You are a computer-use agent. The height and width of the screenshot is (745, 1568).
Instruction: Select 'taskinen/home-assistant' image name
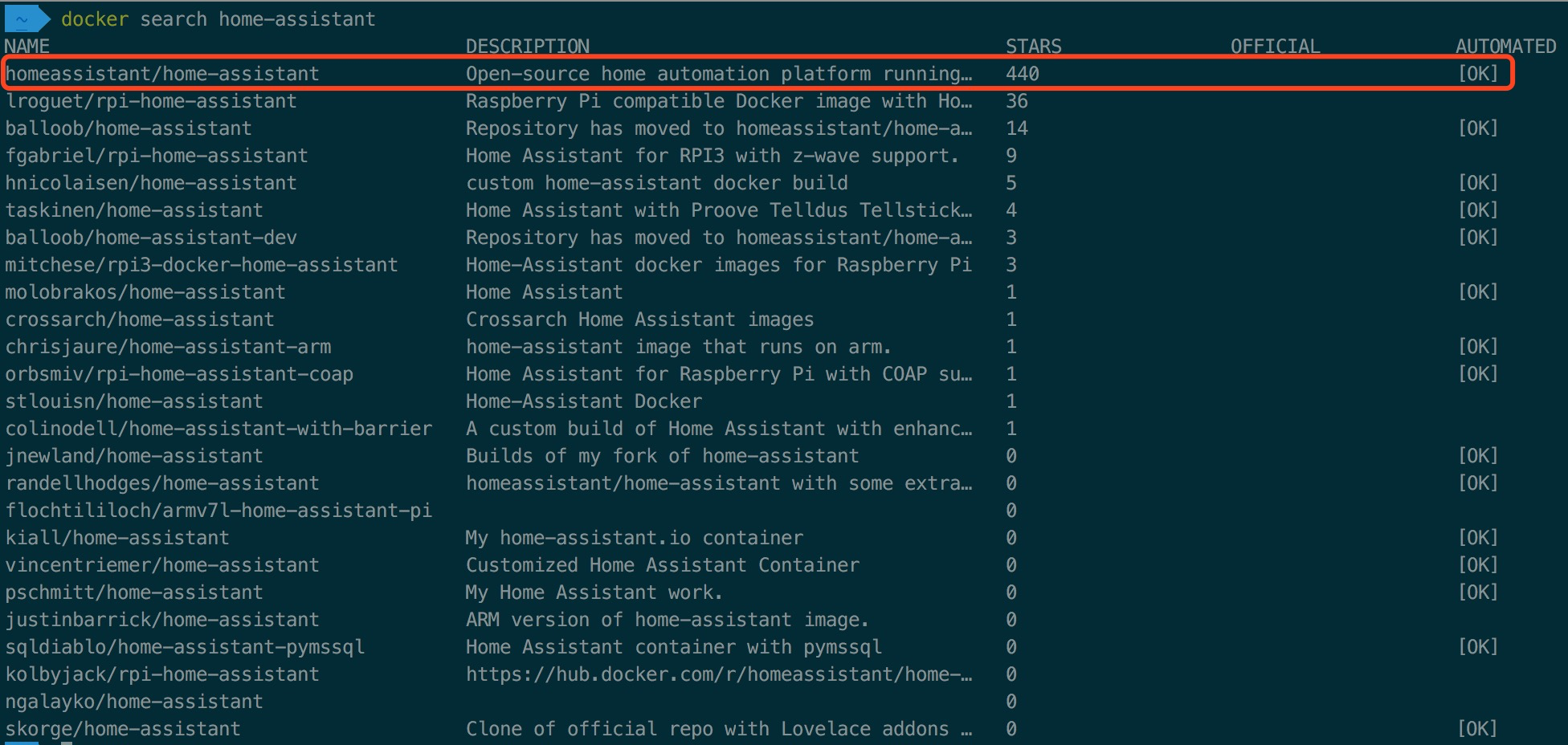click(x=134, y=210)
